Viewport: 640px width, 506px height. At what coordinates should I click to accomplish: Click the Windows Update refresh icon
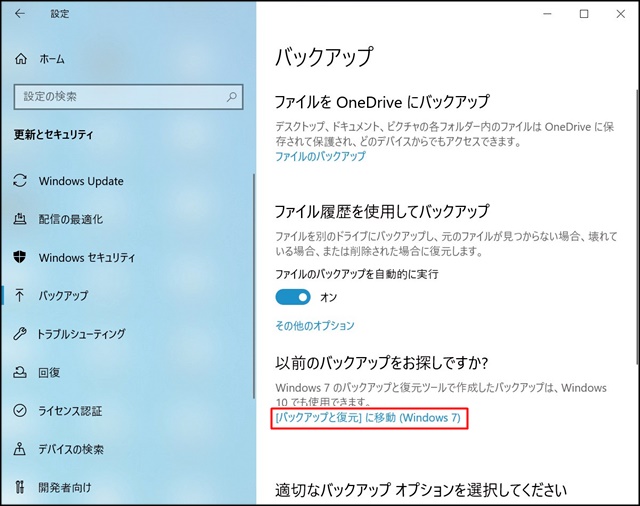coord(20,180)
